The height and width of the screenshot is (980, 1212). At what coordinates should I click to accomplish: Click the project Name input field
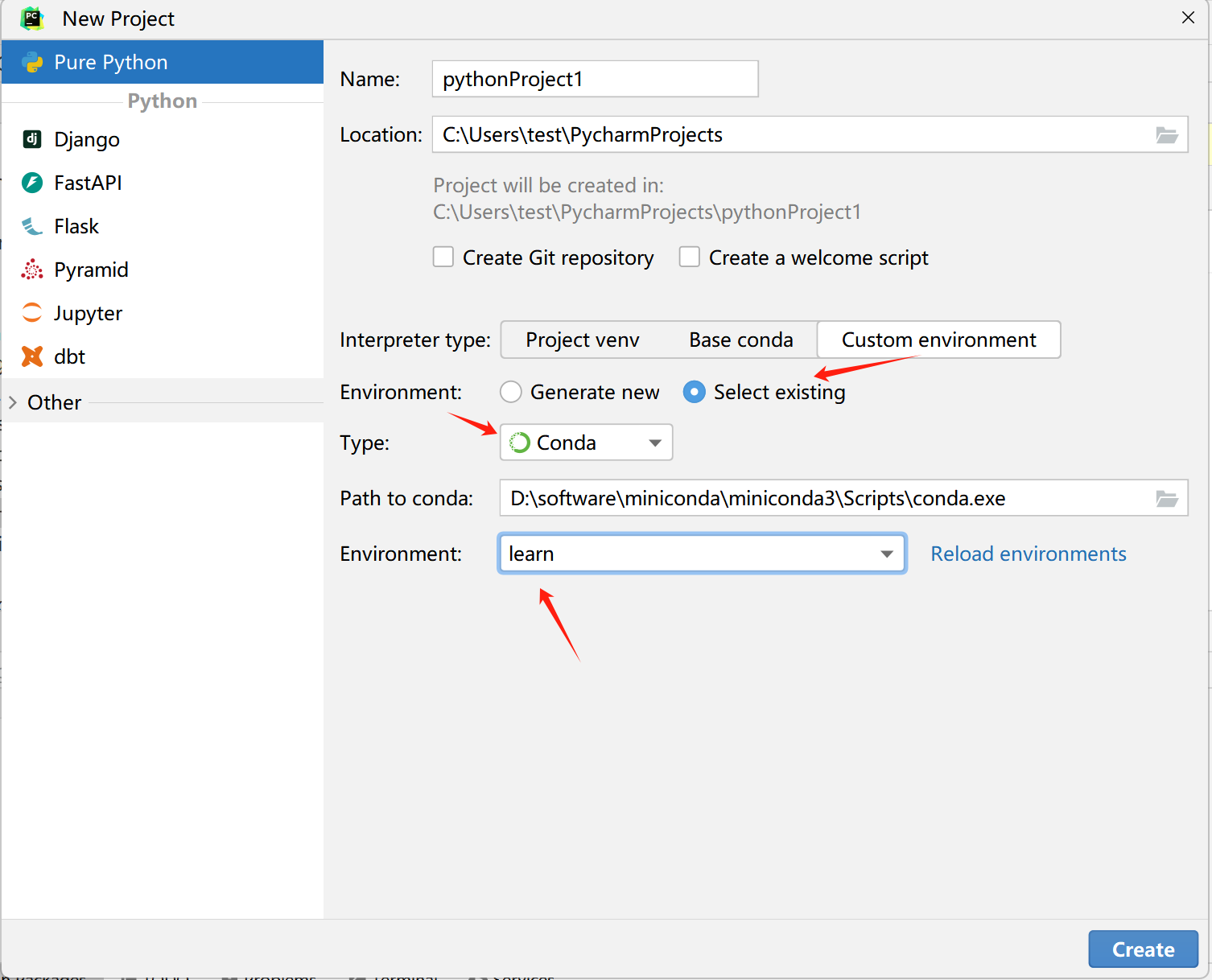coord(596,79)
